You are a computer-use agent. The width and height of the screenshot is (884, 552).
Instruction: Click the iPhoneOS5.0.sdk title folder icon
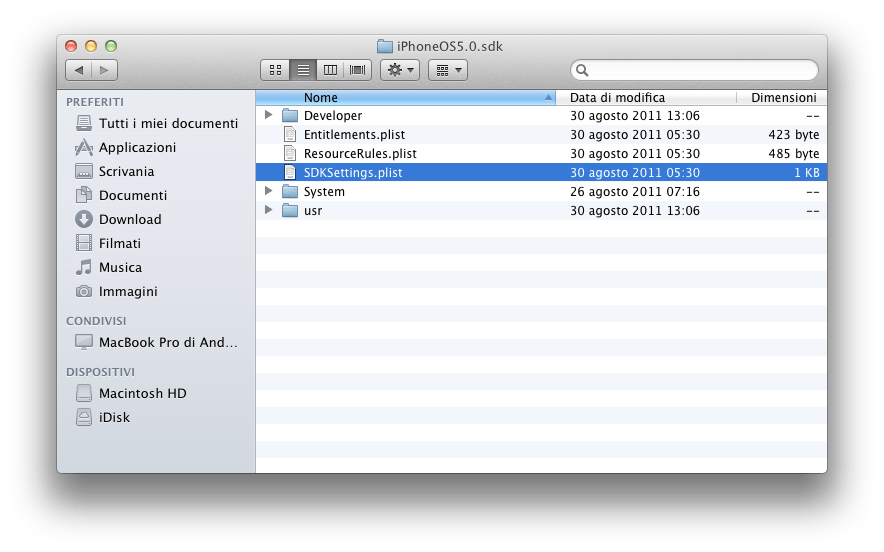384,46
